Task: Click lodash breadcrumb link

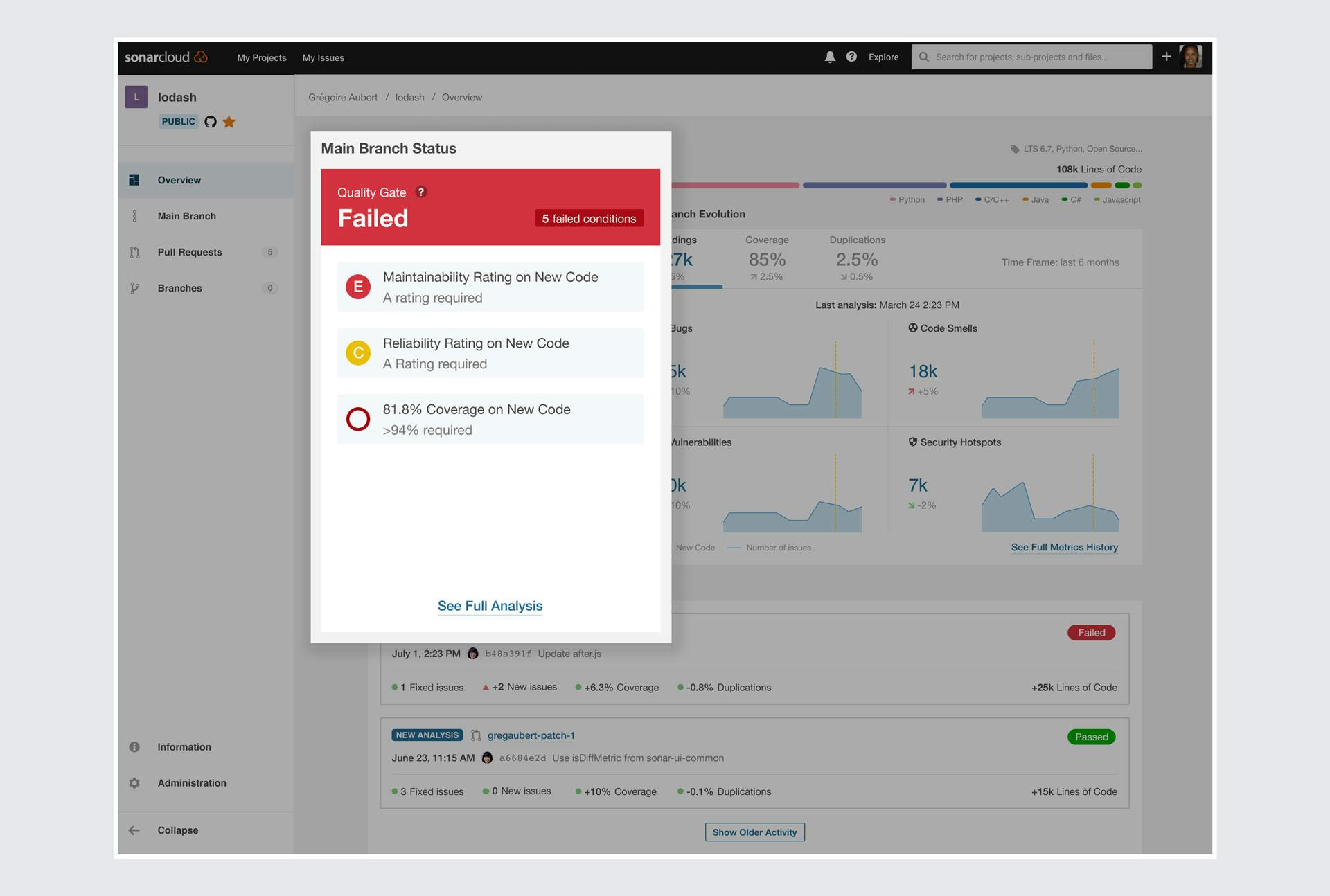Action: click(410, 98)
